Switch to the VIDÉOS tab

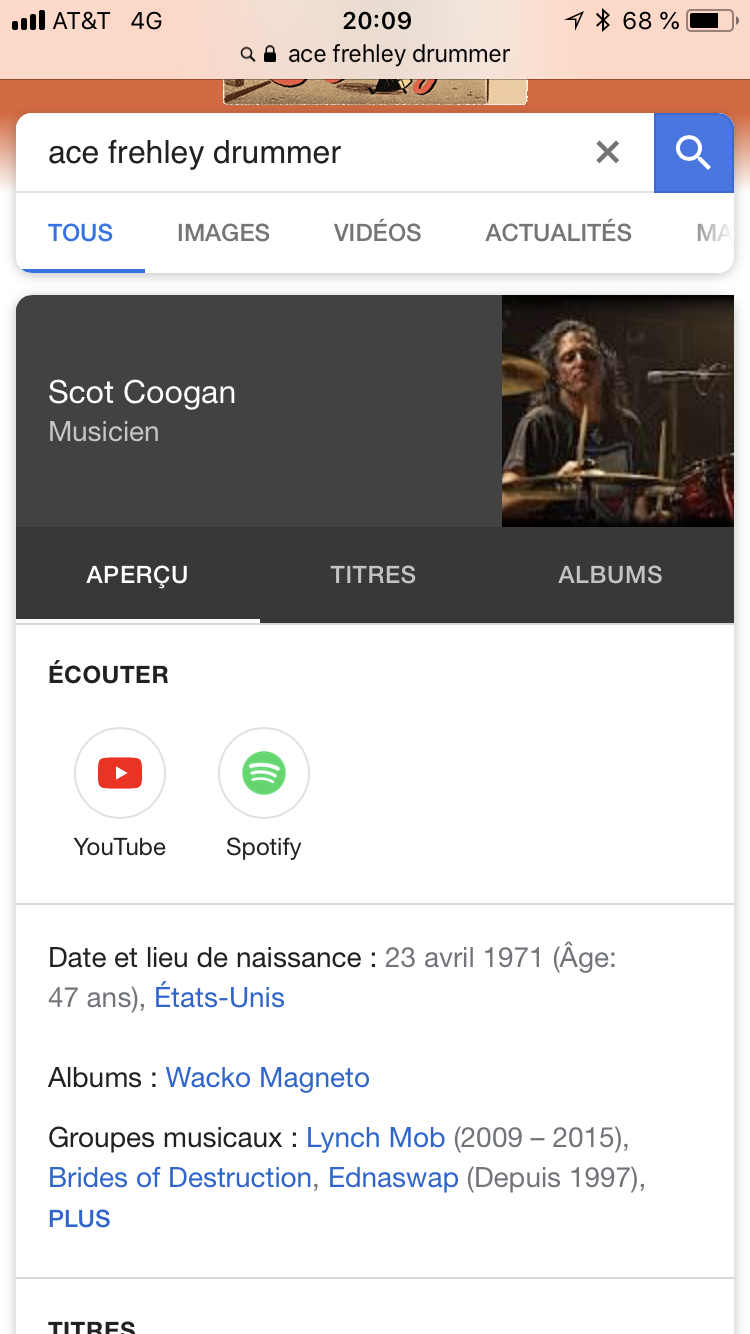click(x=377, y=233)
